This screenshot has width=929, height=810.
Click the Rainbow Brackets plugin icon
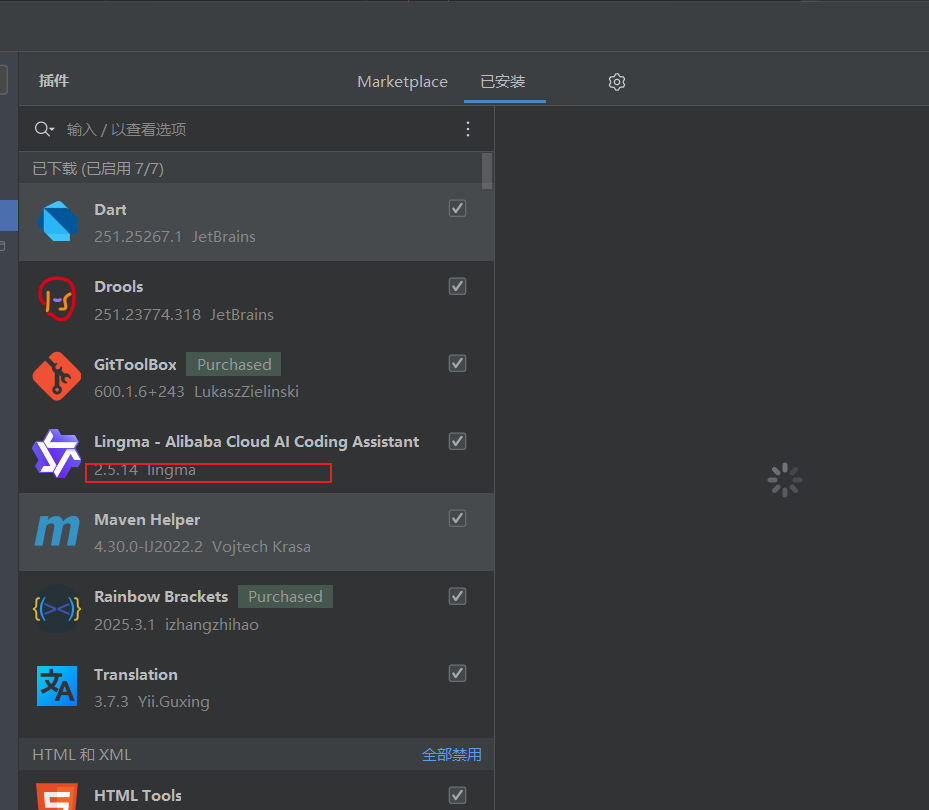57,609
